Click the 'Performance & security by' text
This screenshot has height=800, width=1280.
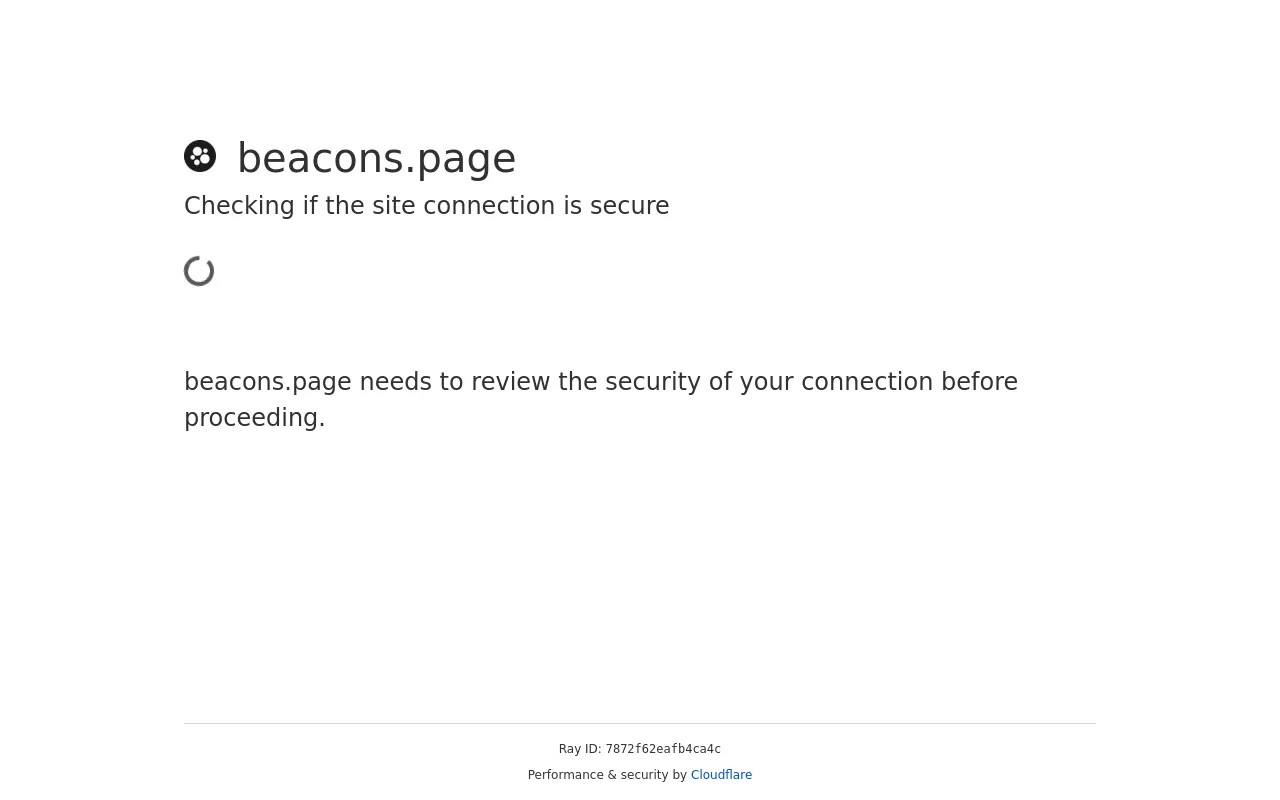607,775
